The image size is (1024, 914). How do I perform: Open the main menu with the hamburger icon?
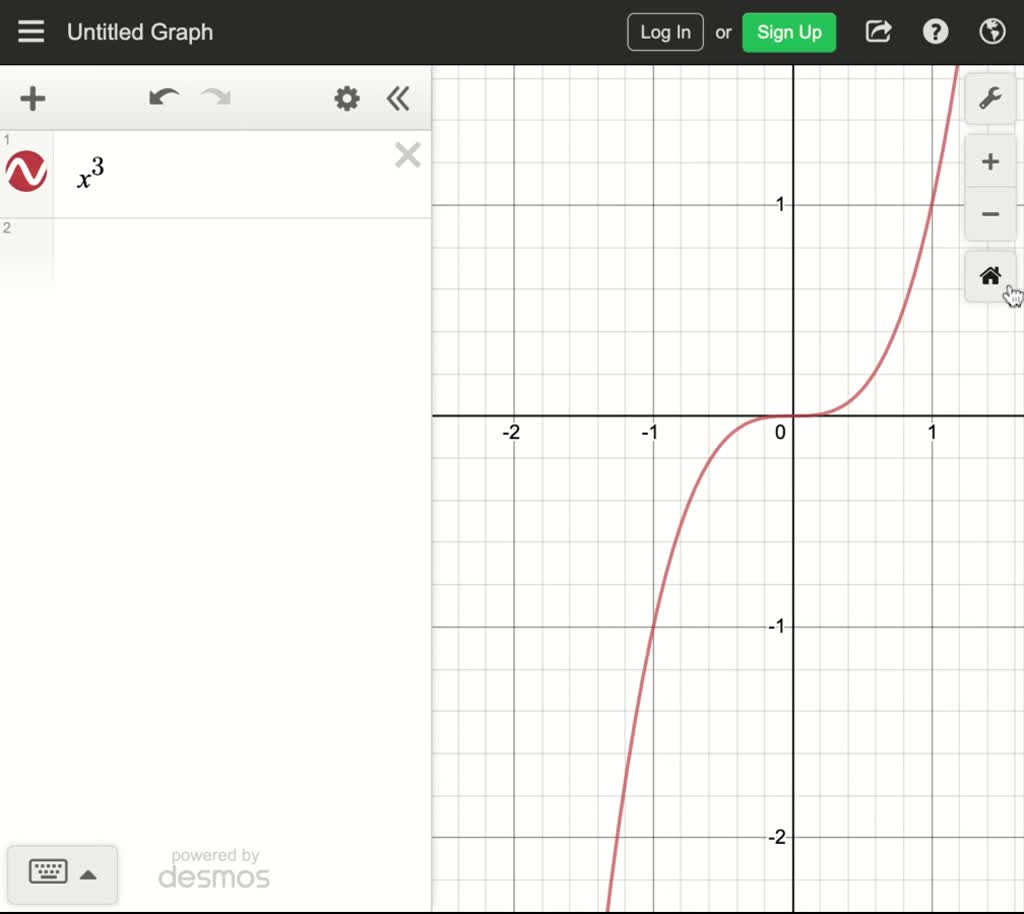[x=31, y=31]
